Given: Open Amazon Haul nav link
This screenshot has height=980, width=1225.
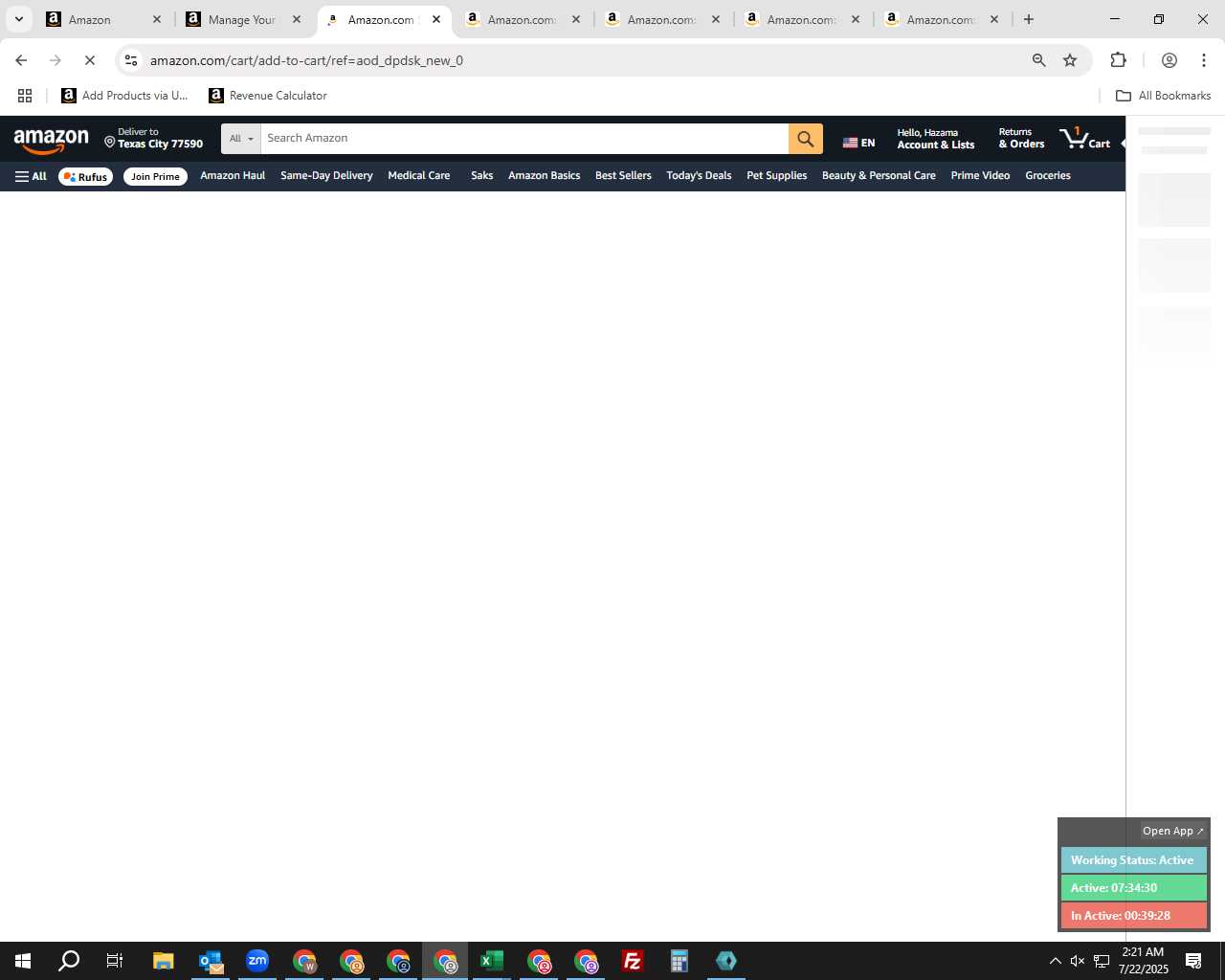Looking at the screenshot, I should coord(233,176).
